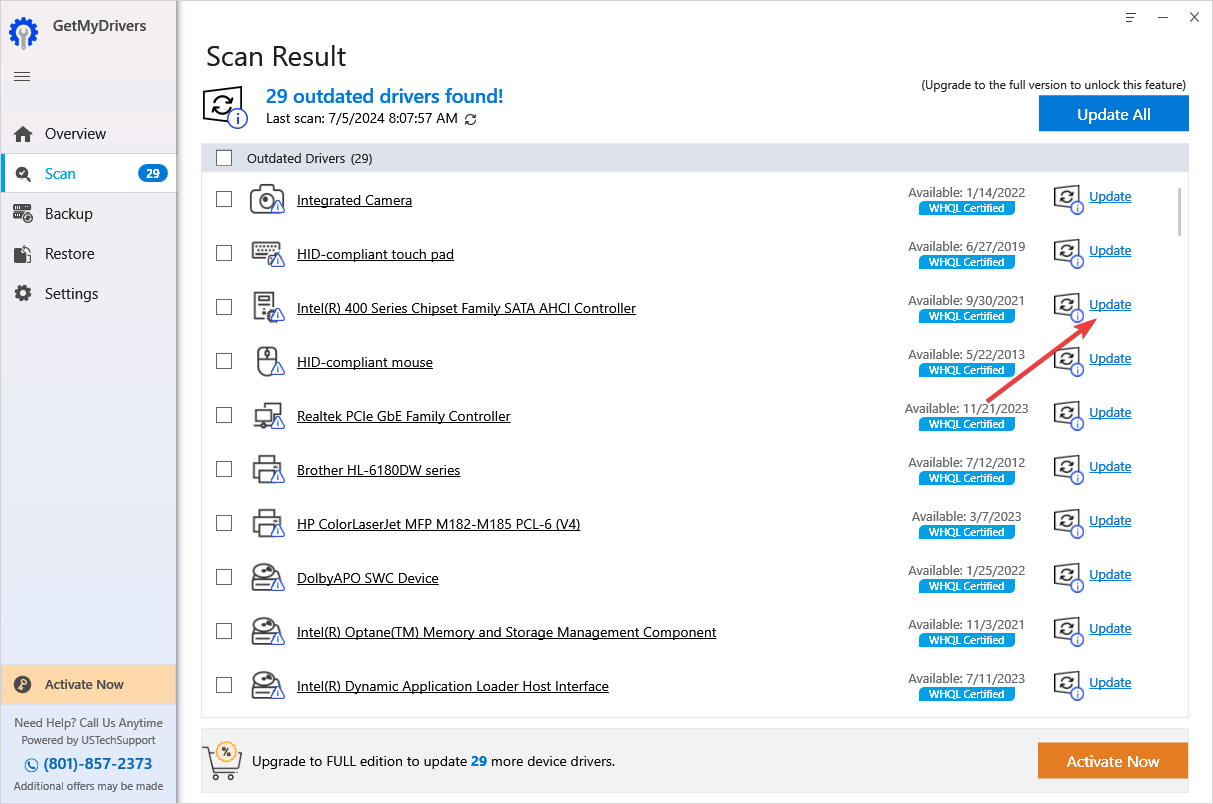
Task: Open the HID-compliant mouse driver link
Action: tap(365, 362)
